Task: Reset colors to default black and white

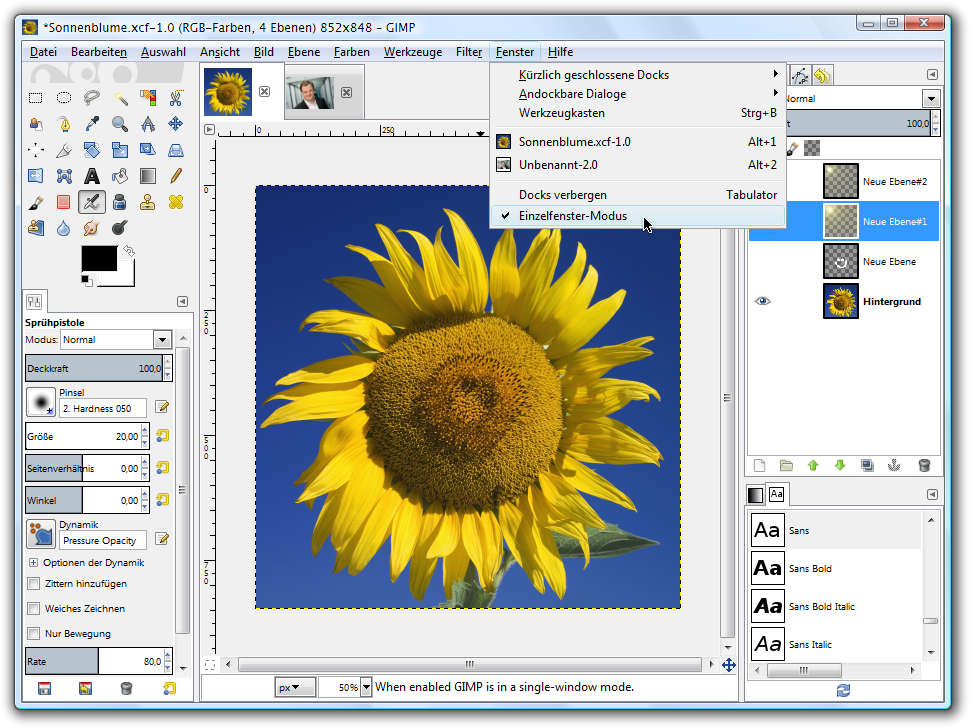Action: (x=87, y=281)
